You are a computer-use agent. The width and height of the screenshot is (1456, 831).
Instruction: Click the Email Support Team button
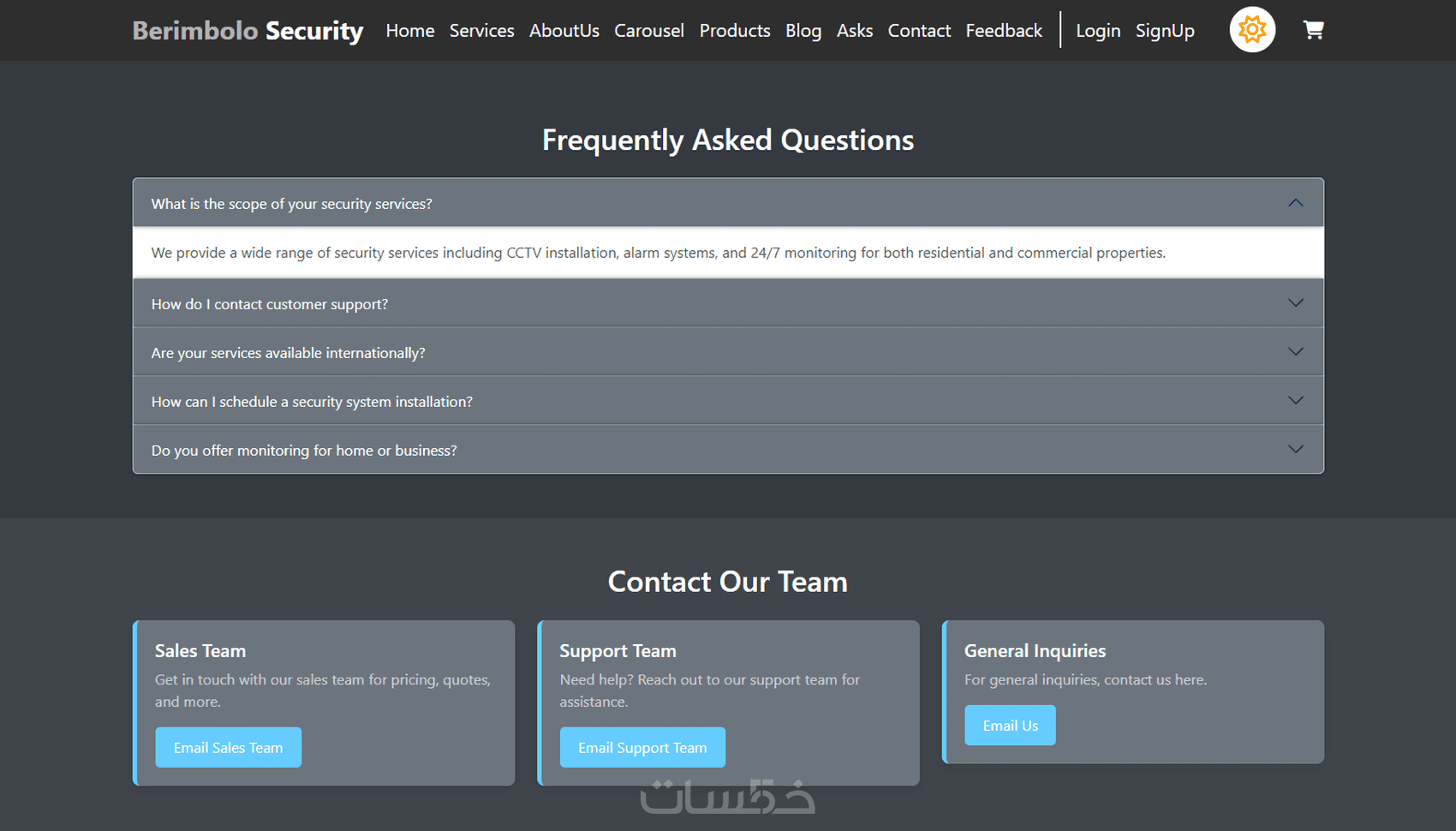642,748
